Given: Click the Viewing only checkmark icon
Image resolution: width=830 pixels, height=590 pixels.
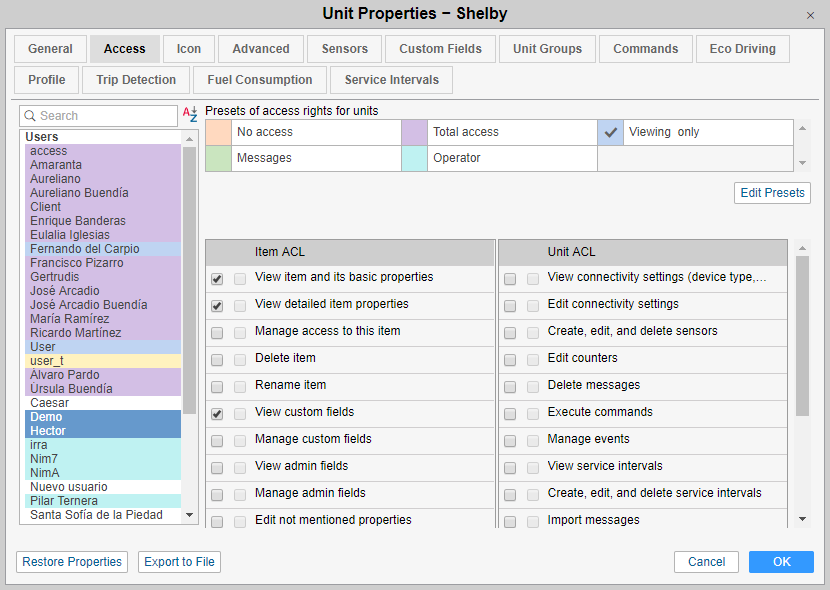Looking at the screenshot, I should tap(611, 132).
